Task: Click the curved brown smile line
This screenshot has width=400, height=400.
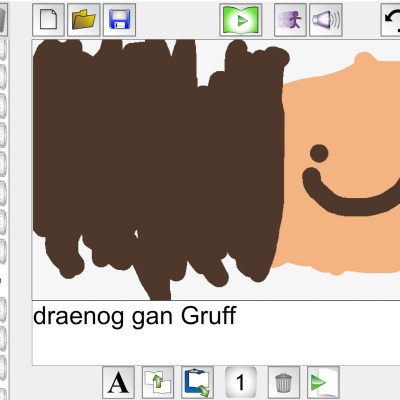Action: 350,197
